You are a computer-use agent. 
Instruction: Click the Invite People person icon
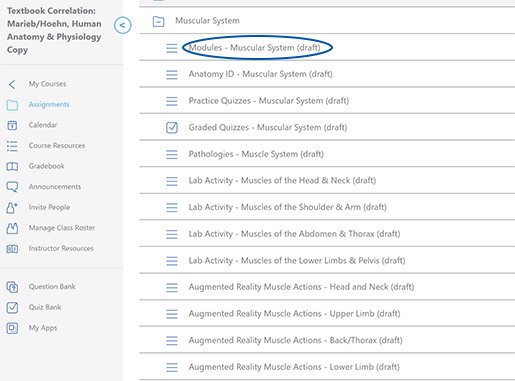[12, 208]
